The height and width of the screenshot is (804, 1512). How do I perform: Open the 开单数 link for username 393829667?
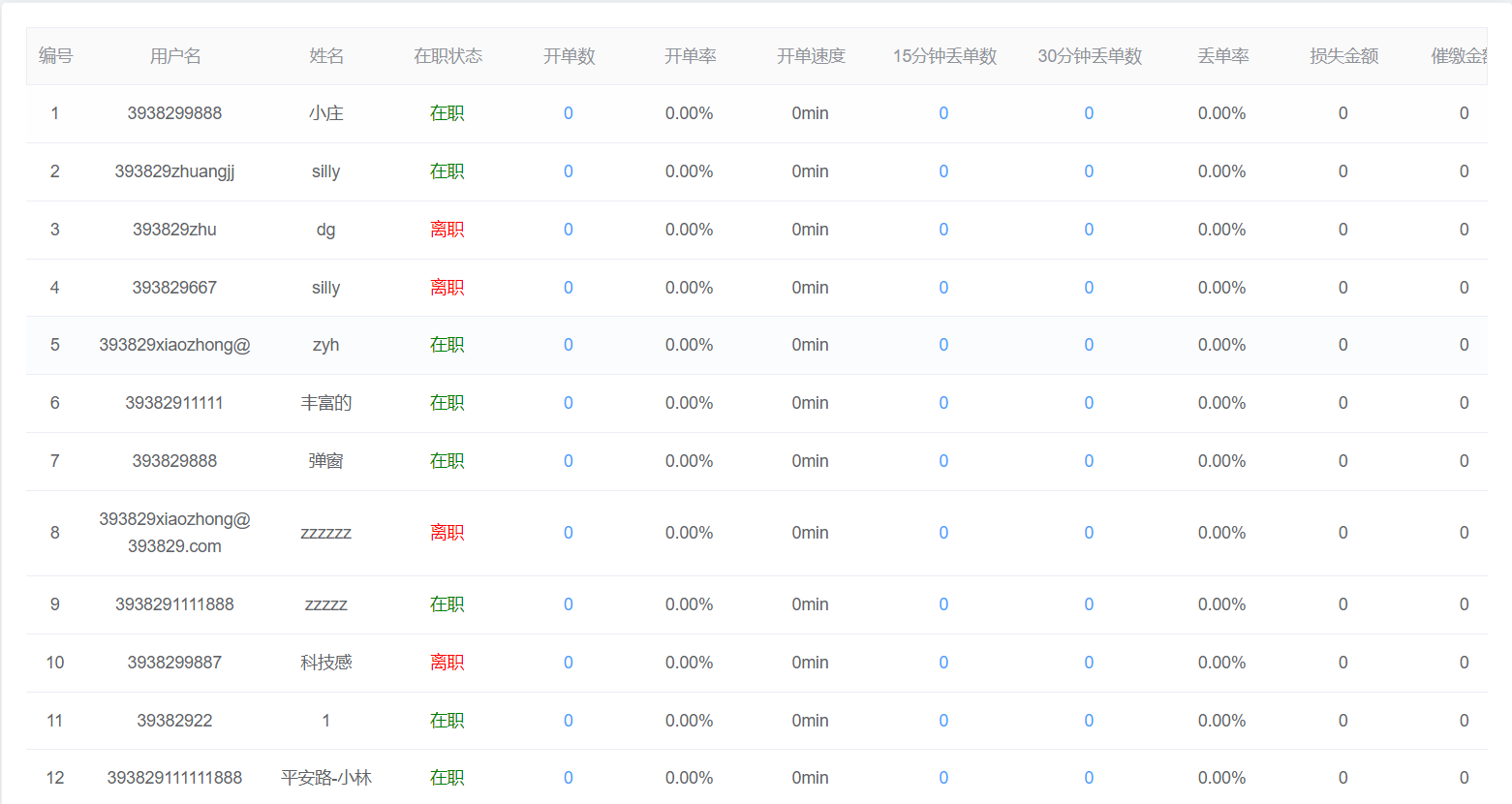coord(568,288)
